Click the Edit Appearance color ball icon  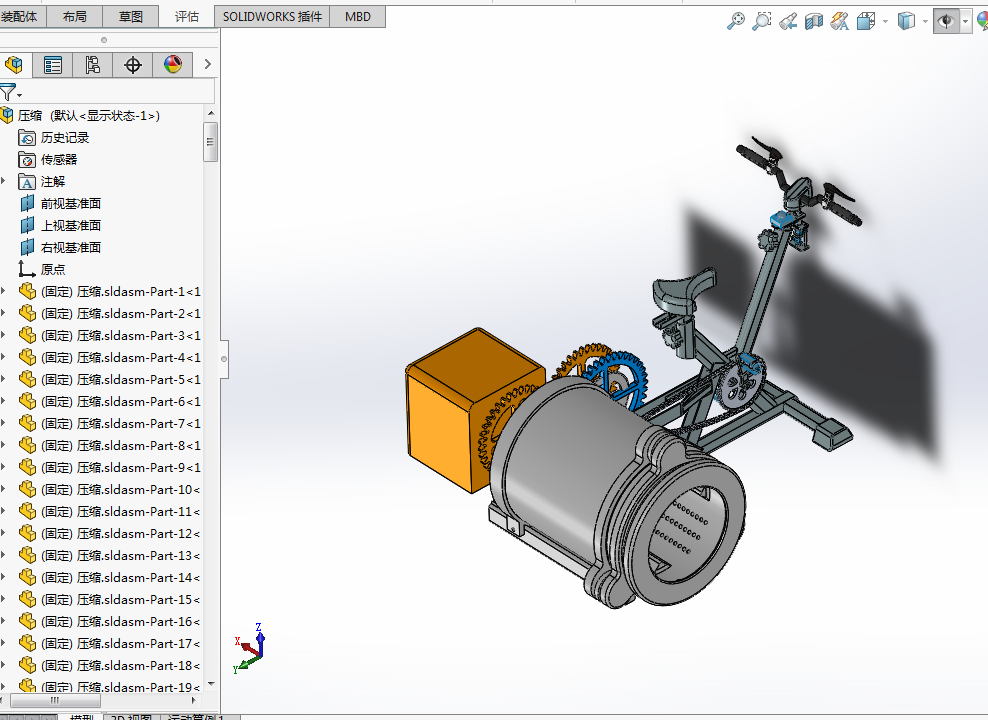tap(980, 21)
